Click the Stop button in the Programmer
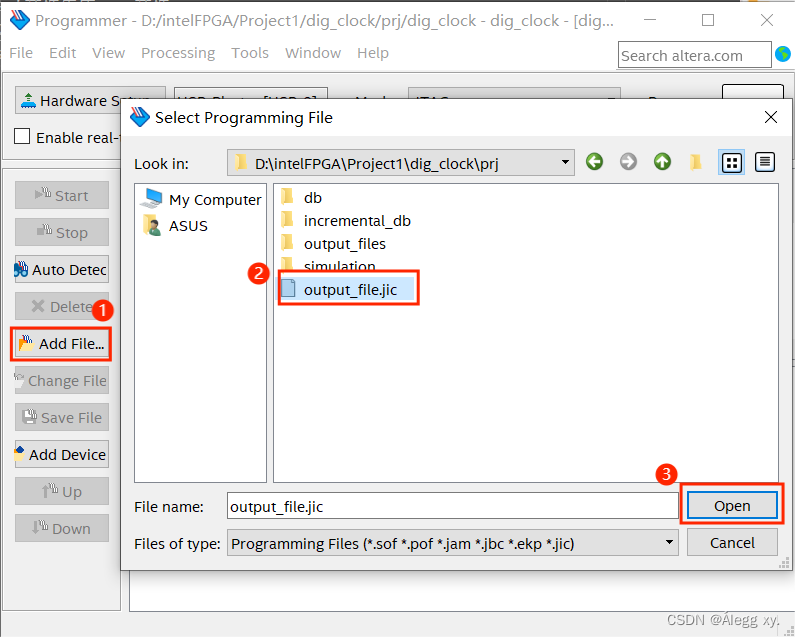Image resolution: width=795 pixels, height=637 pixels. coord(61,232)
